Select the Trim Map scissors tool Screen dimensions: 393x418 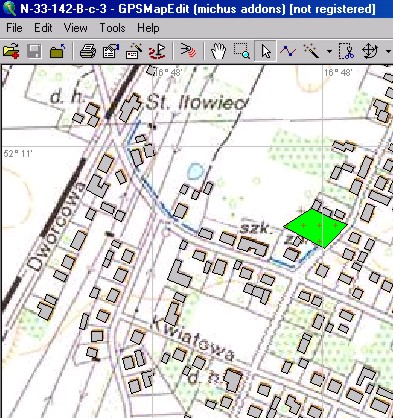346,51
